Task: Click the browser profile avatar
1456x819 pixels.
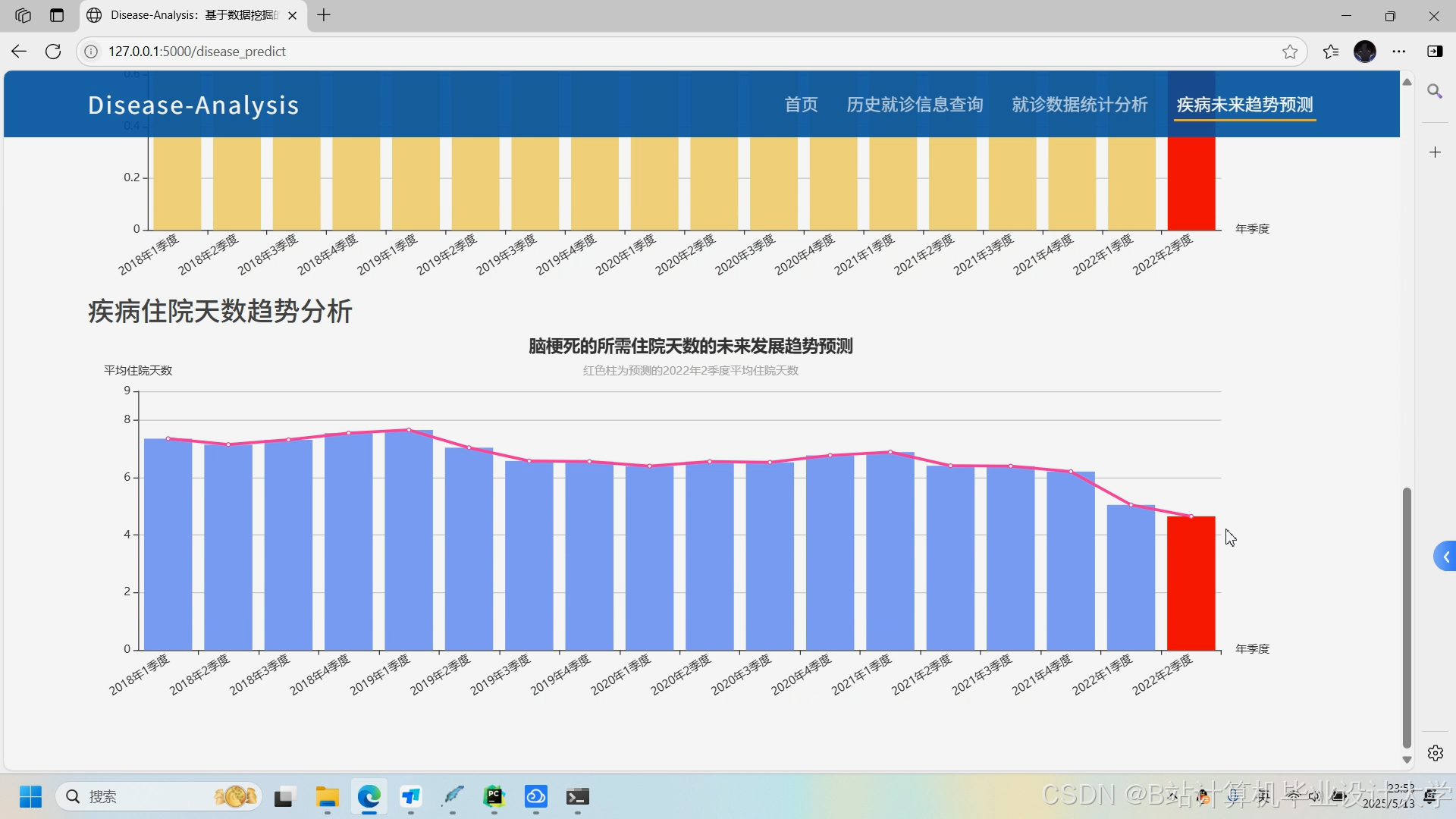Action: tap(1366, 51)
